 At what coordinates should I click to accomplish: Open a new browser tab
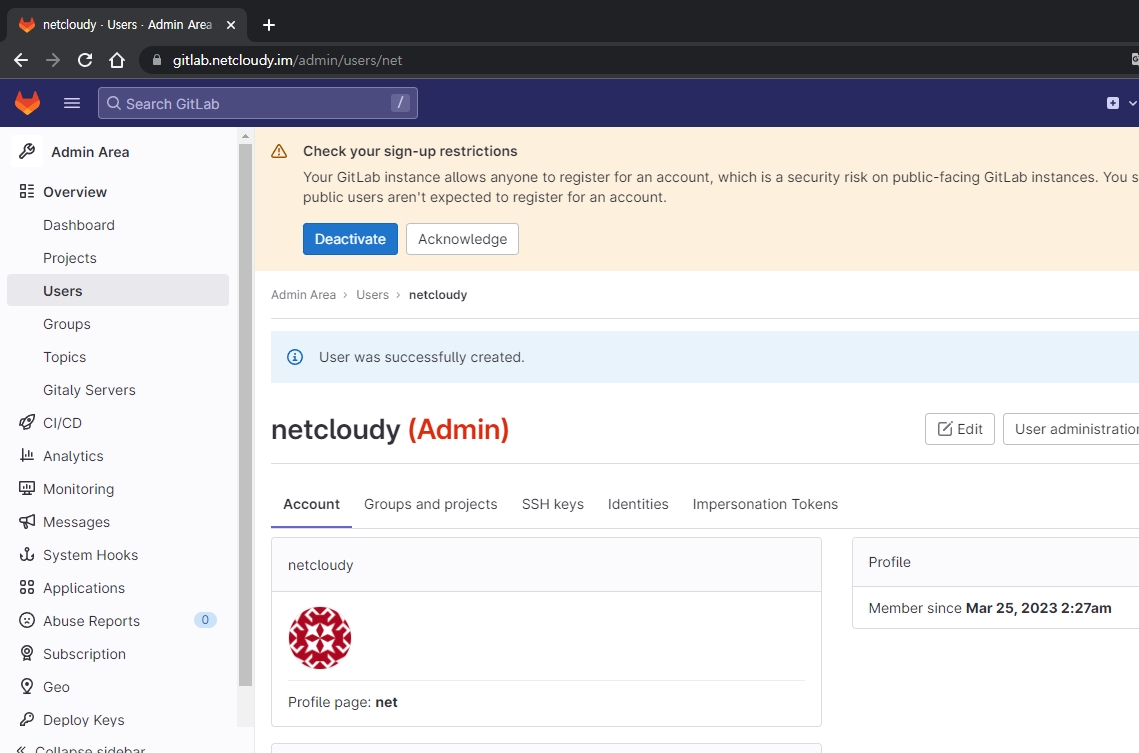click(269, 25)
